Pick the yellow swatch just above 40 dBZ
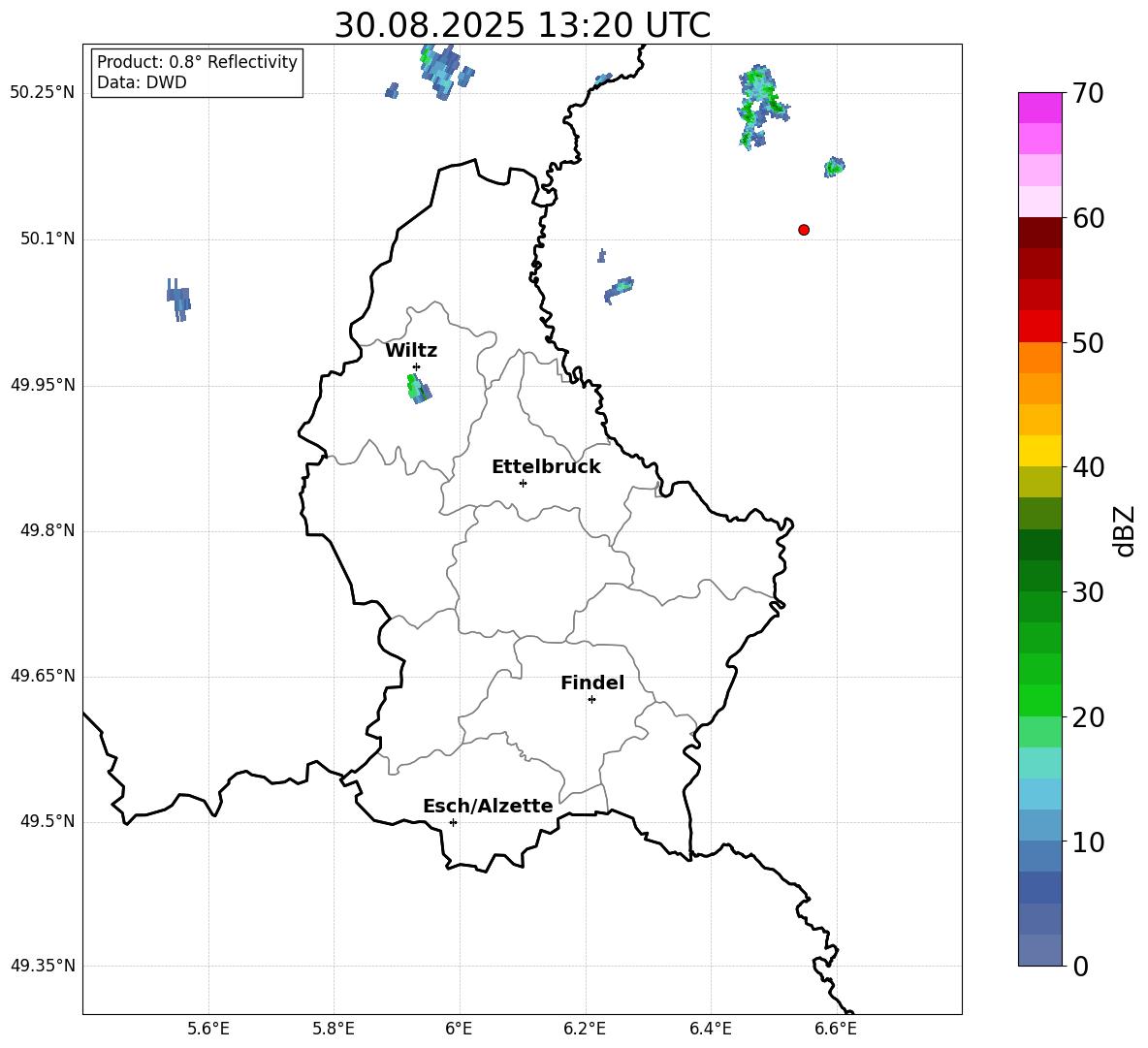The image size is (1148, 1048). tap(1039, 451)
